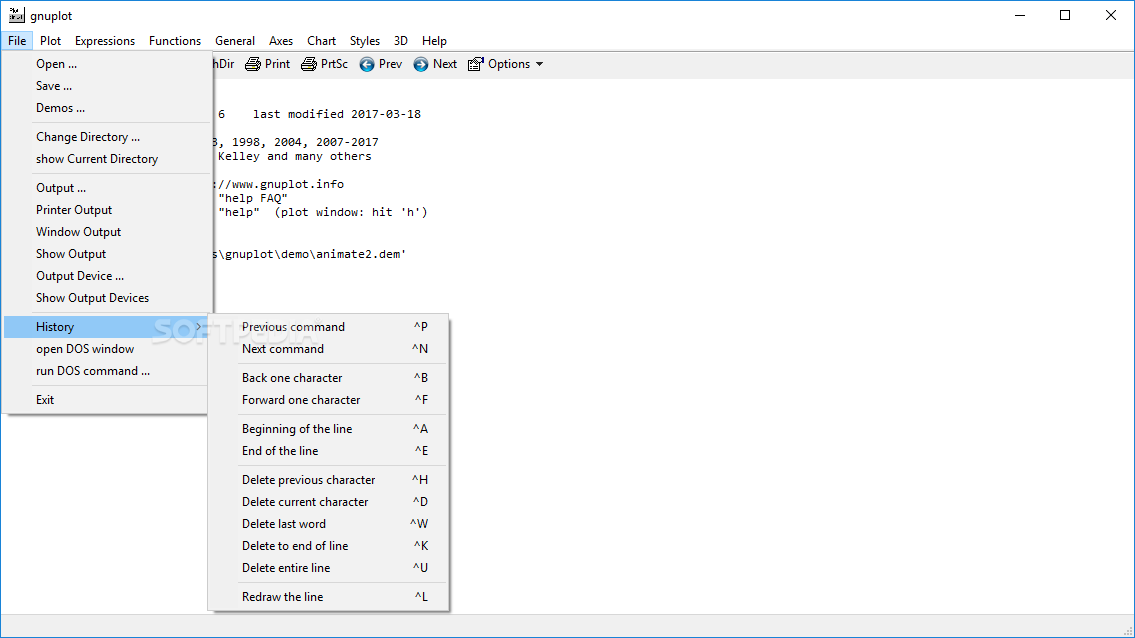Click the Print printer icon
Image resolution: width=1135 pixels, height=638 pixels.
click(253, 64)
